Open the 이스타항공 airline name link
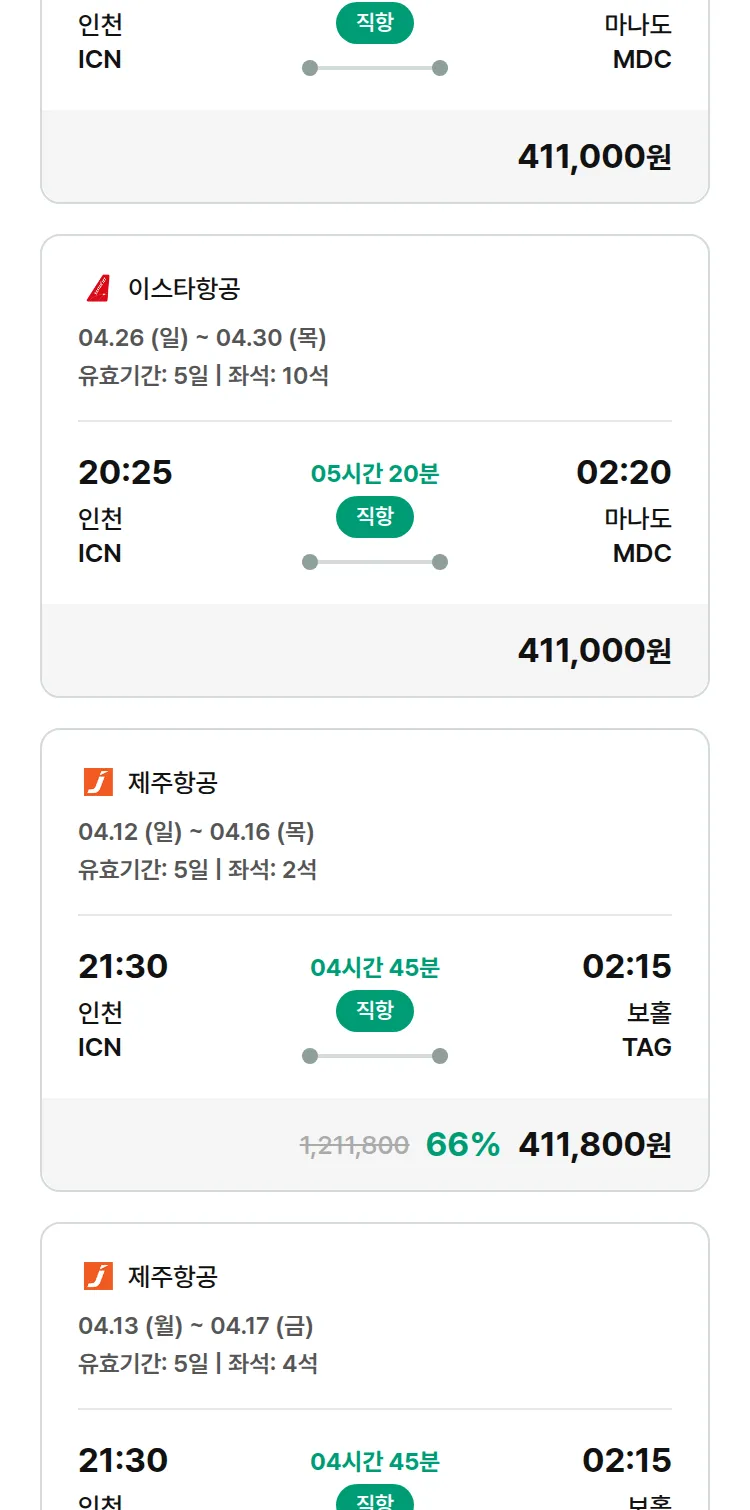750x1510 pixels. click(184, 289)
